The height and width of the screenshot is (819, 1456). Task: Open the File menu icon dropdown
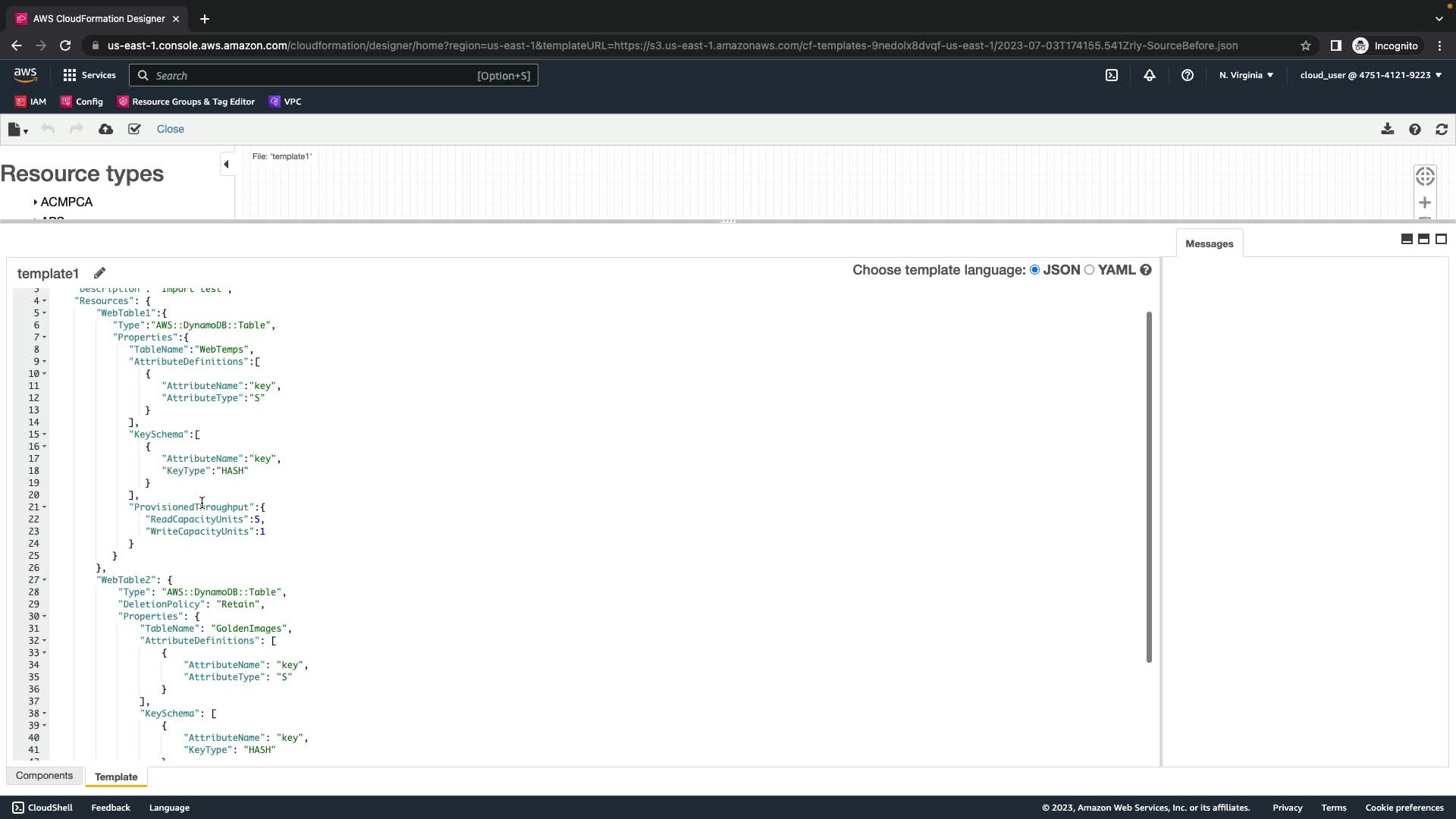pos(17,130)
